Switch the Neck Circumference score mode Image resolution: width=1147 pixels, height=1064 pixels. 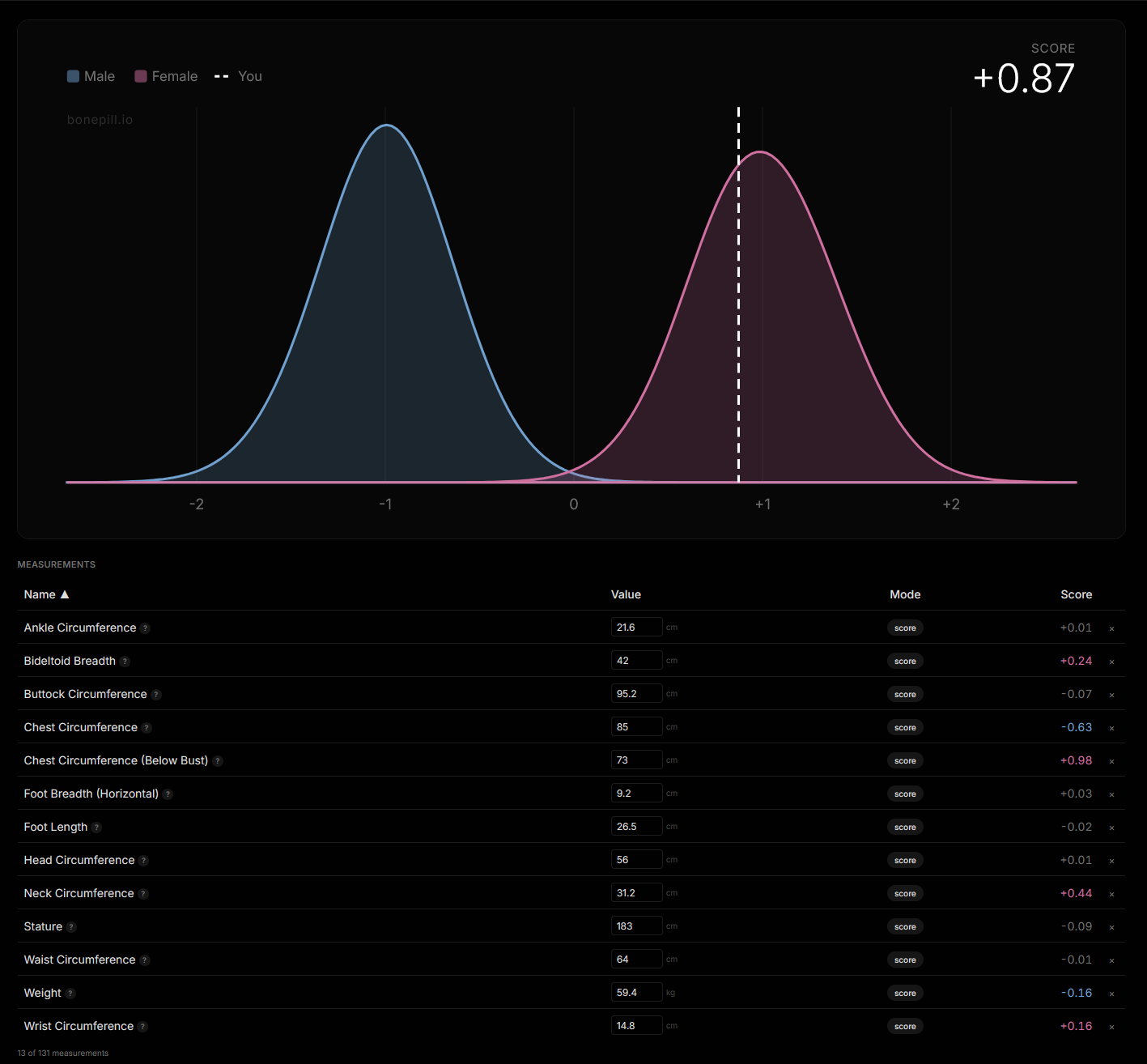(905, 894)
